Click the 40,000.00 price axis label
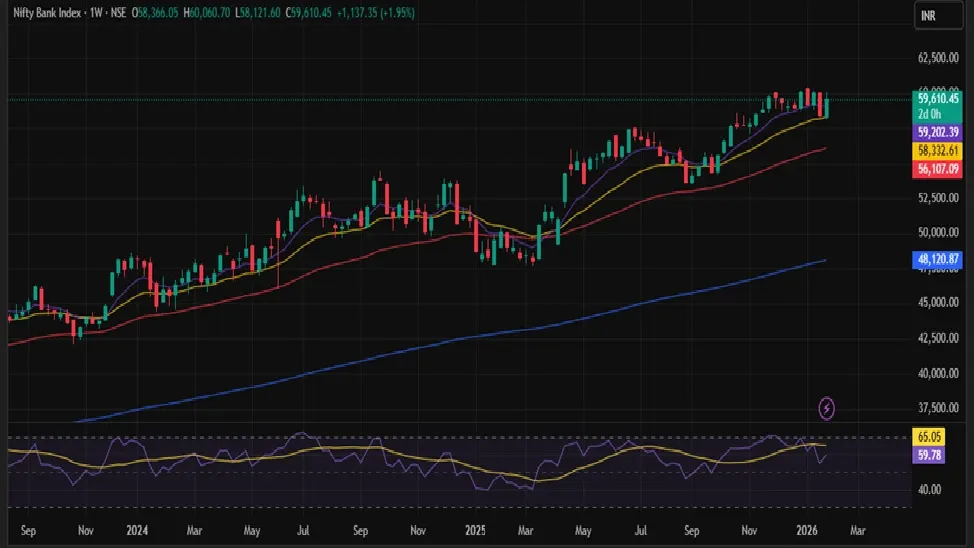This screenshot has height=548, width=974. 938,373
